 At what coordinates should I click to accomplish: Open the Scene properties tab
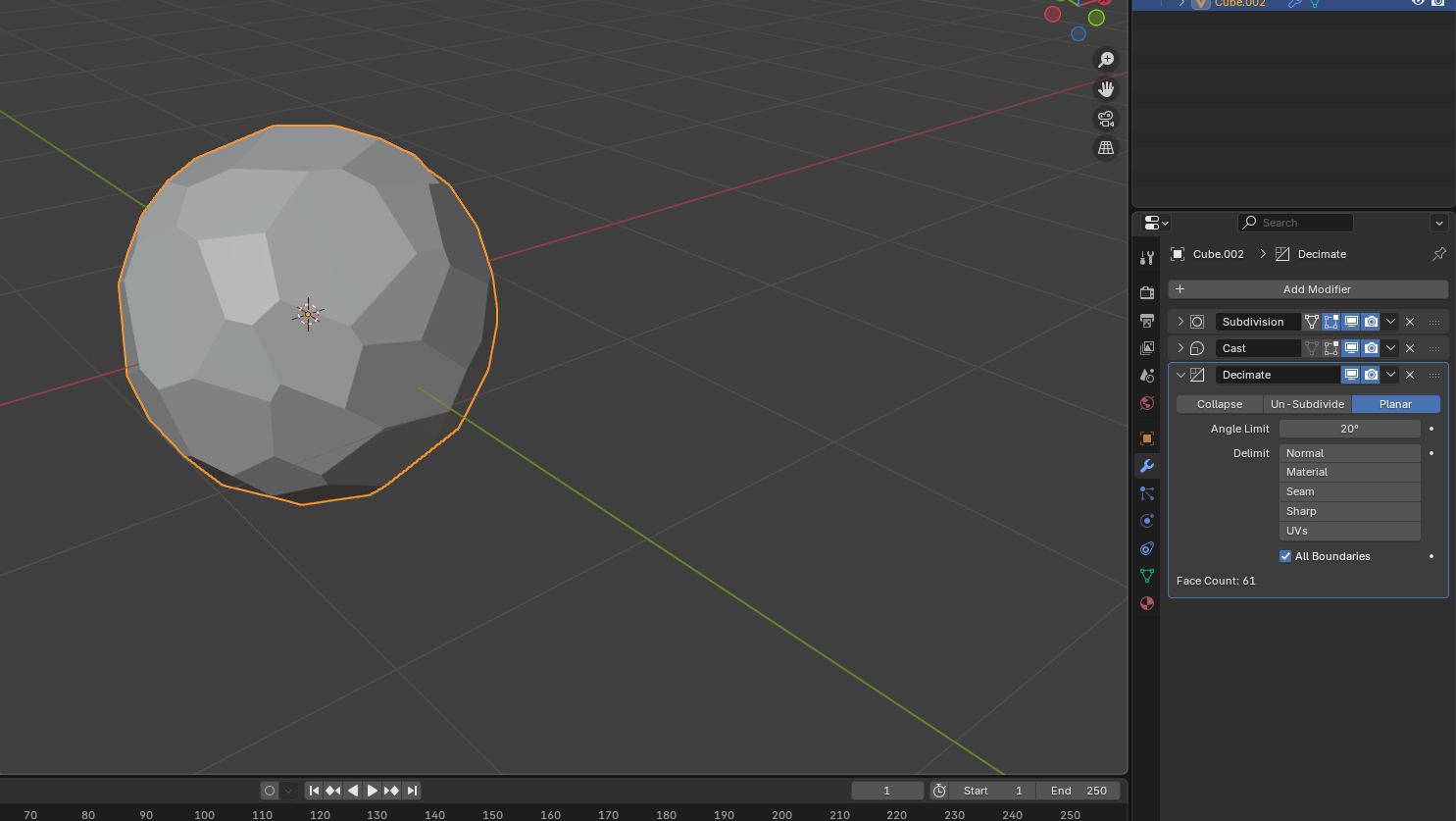pyautogui.click(x=1147, y=375)
